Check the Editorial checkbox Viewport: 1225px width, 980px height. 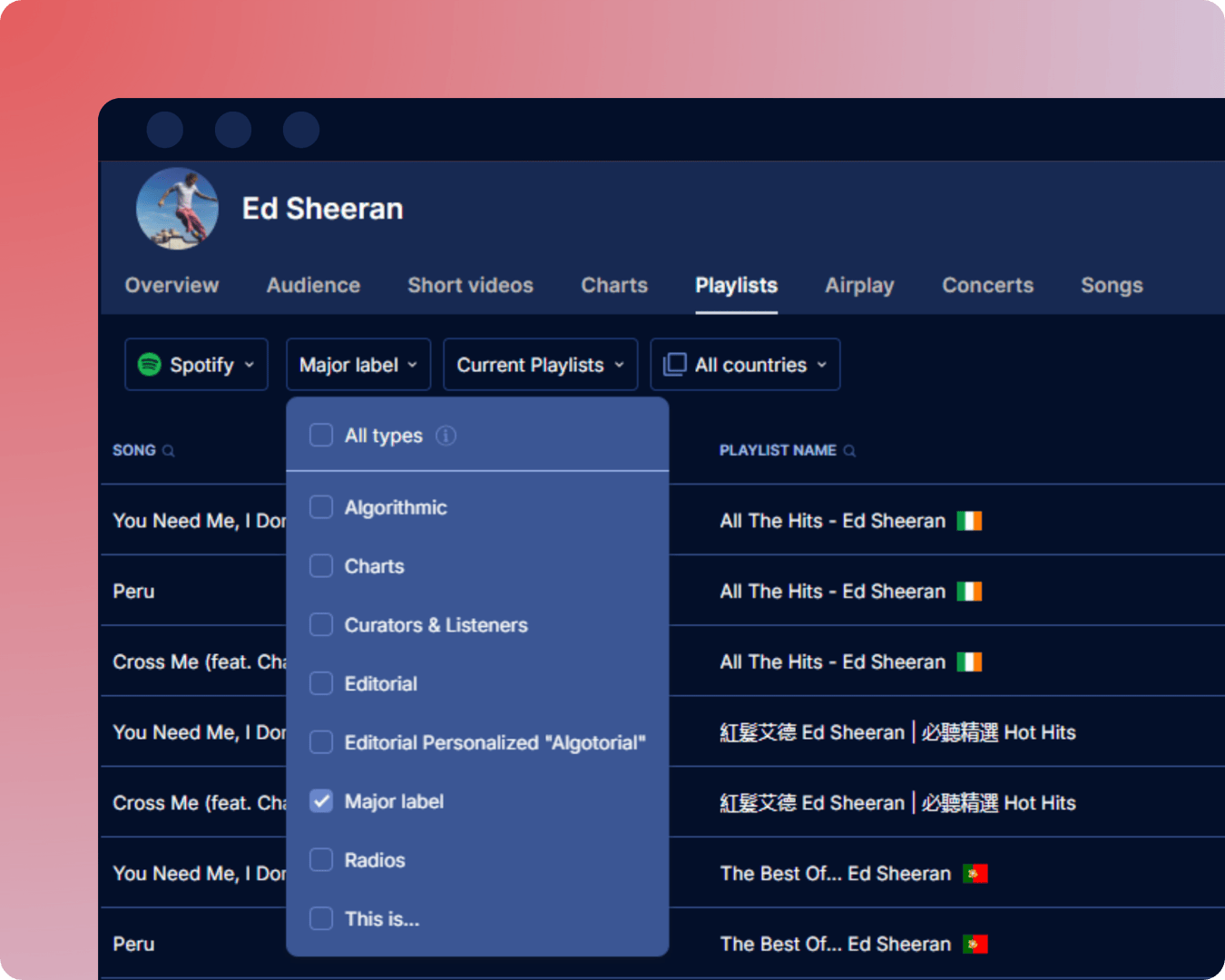pyautogui.click(x=321, y=683)
